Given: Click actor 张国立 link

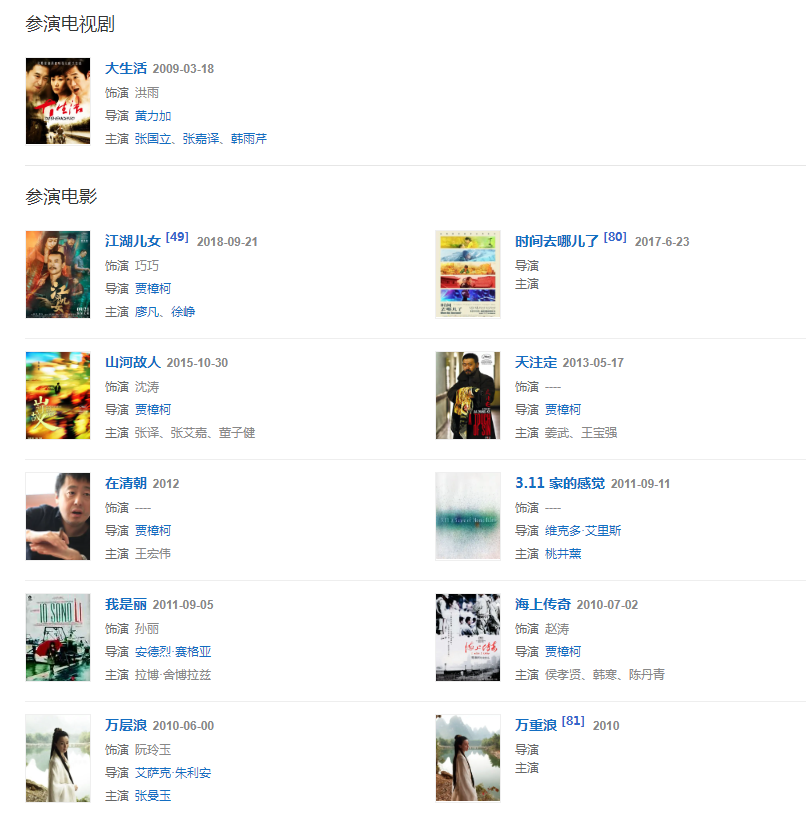Looking at the screenshot, I should [x=153, y=139].
